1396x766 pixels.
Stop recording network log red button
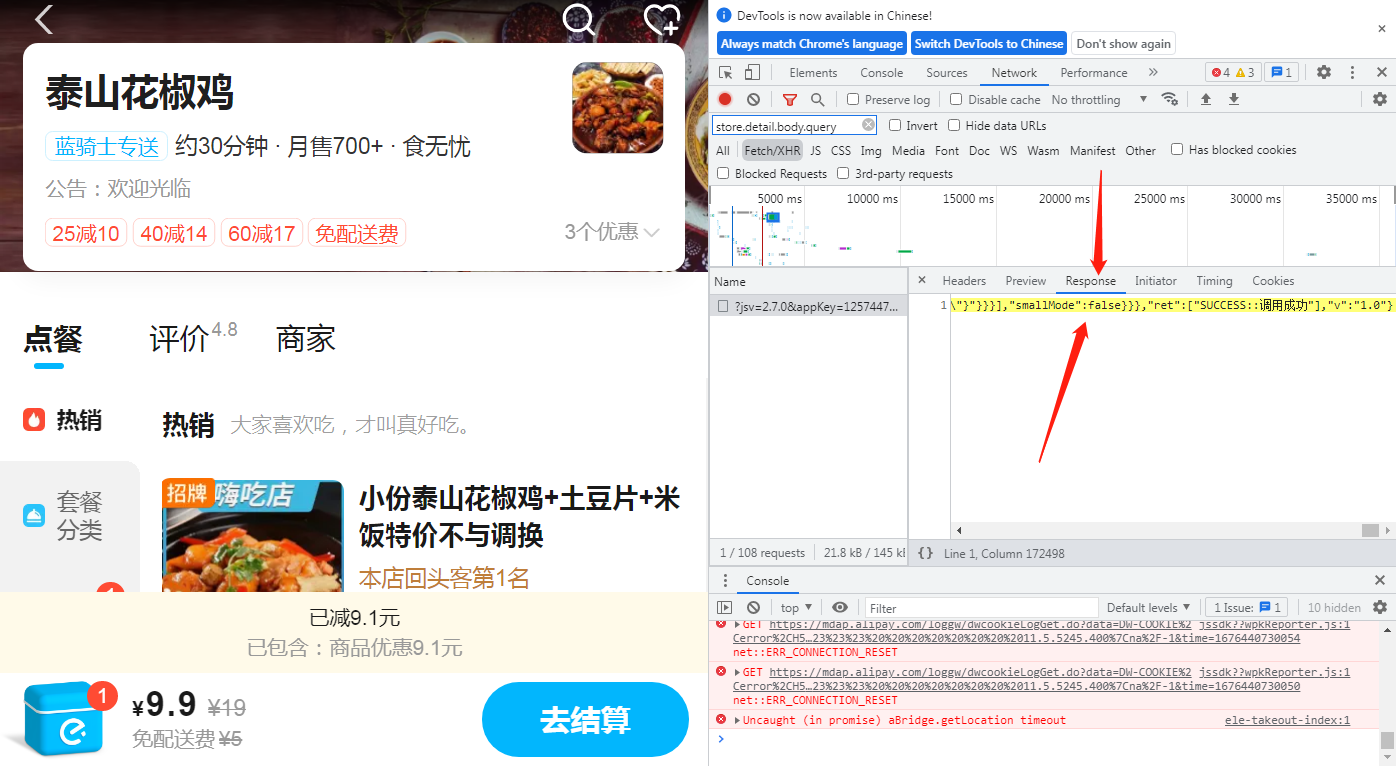click(x=725, y=99)
